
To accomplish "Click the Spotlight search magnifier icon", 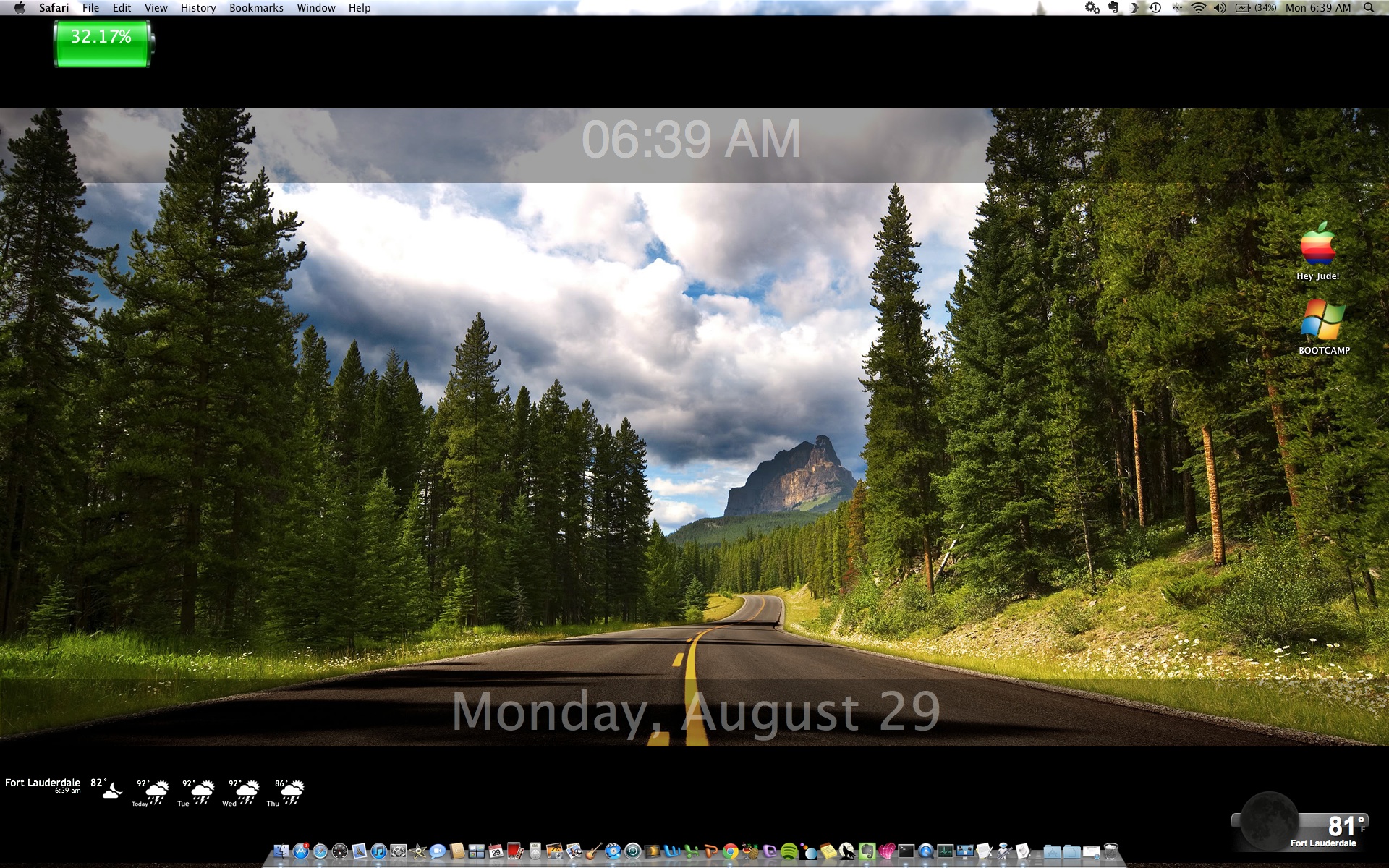I will point(1369,8).
